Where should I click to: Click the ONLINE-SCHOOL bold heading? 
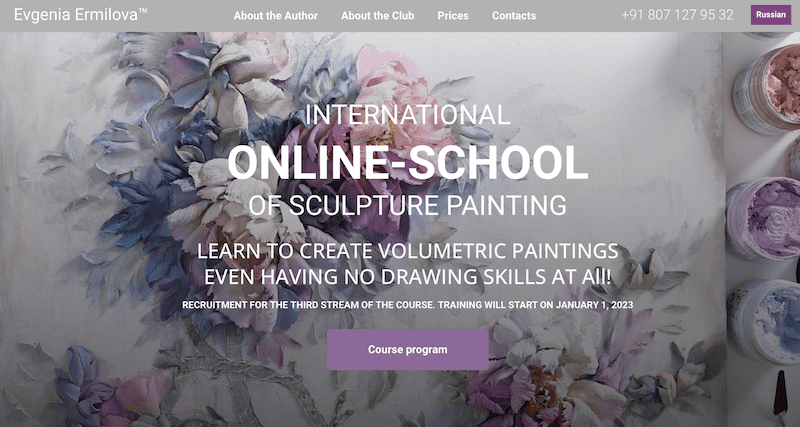408,162
